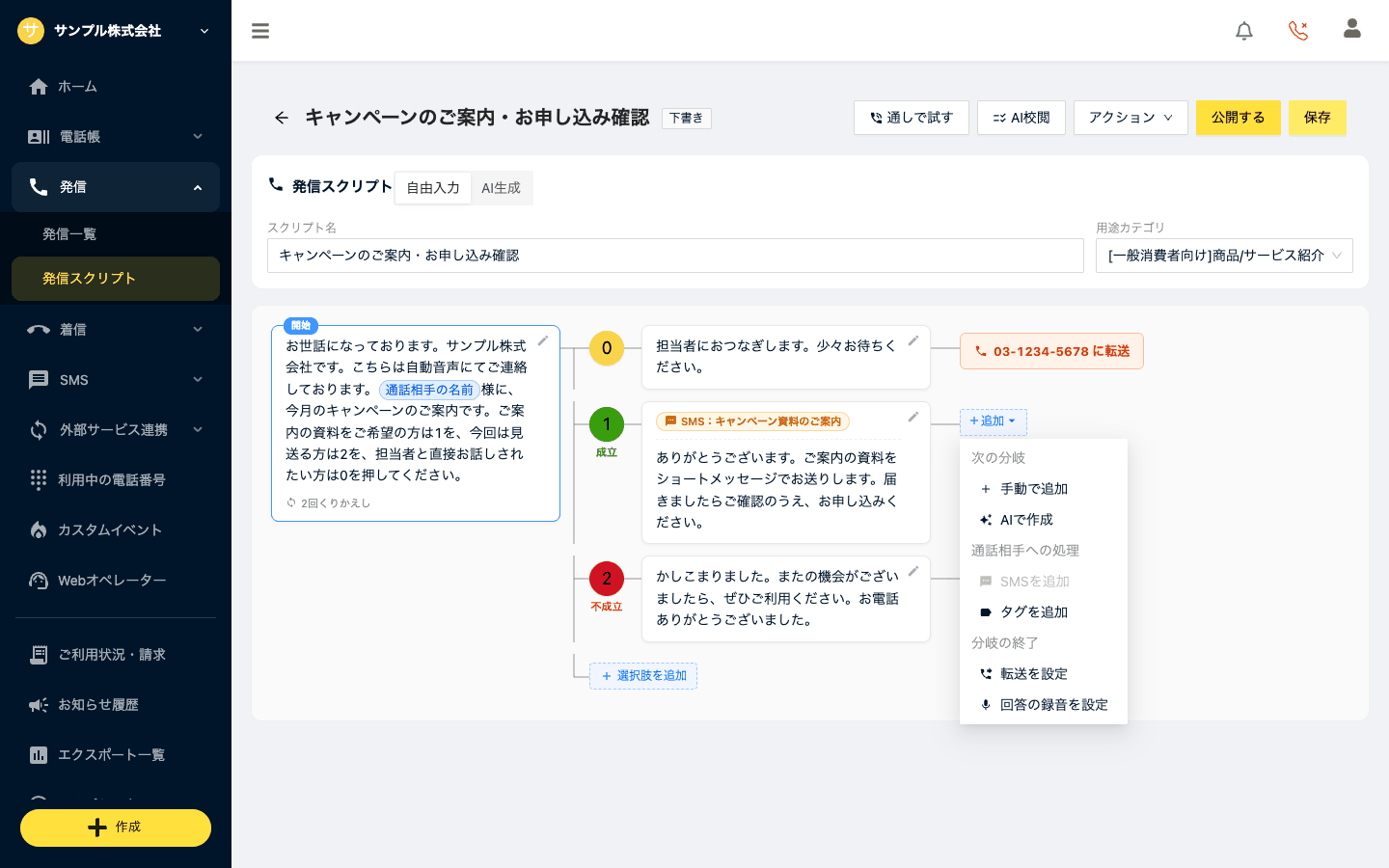Collapse the 発信 sidebar section

point(116,187)
